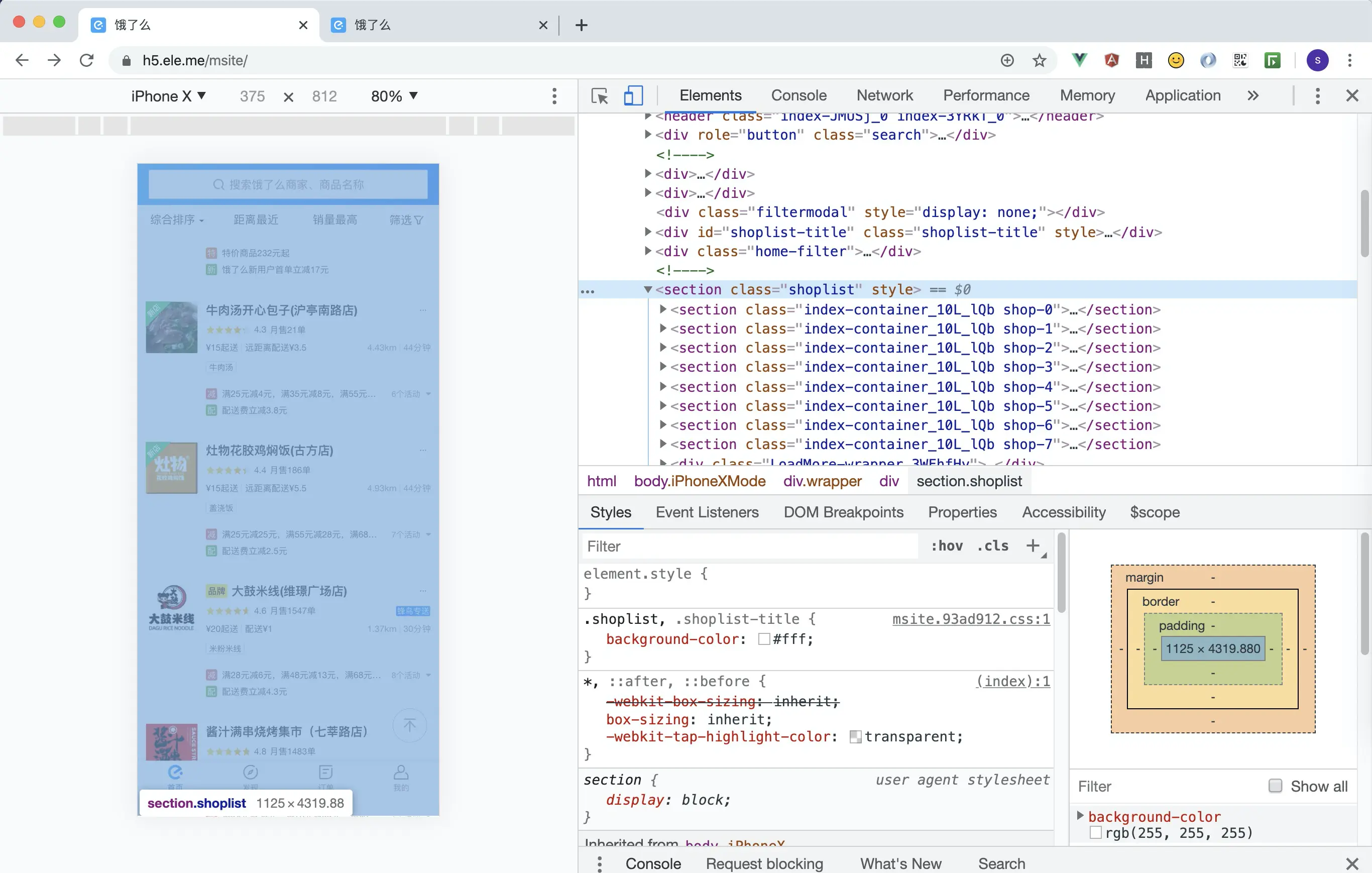
Task: Switch to the Network tab
Action: tap(884, 95)
